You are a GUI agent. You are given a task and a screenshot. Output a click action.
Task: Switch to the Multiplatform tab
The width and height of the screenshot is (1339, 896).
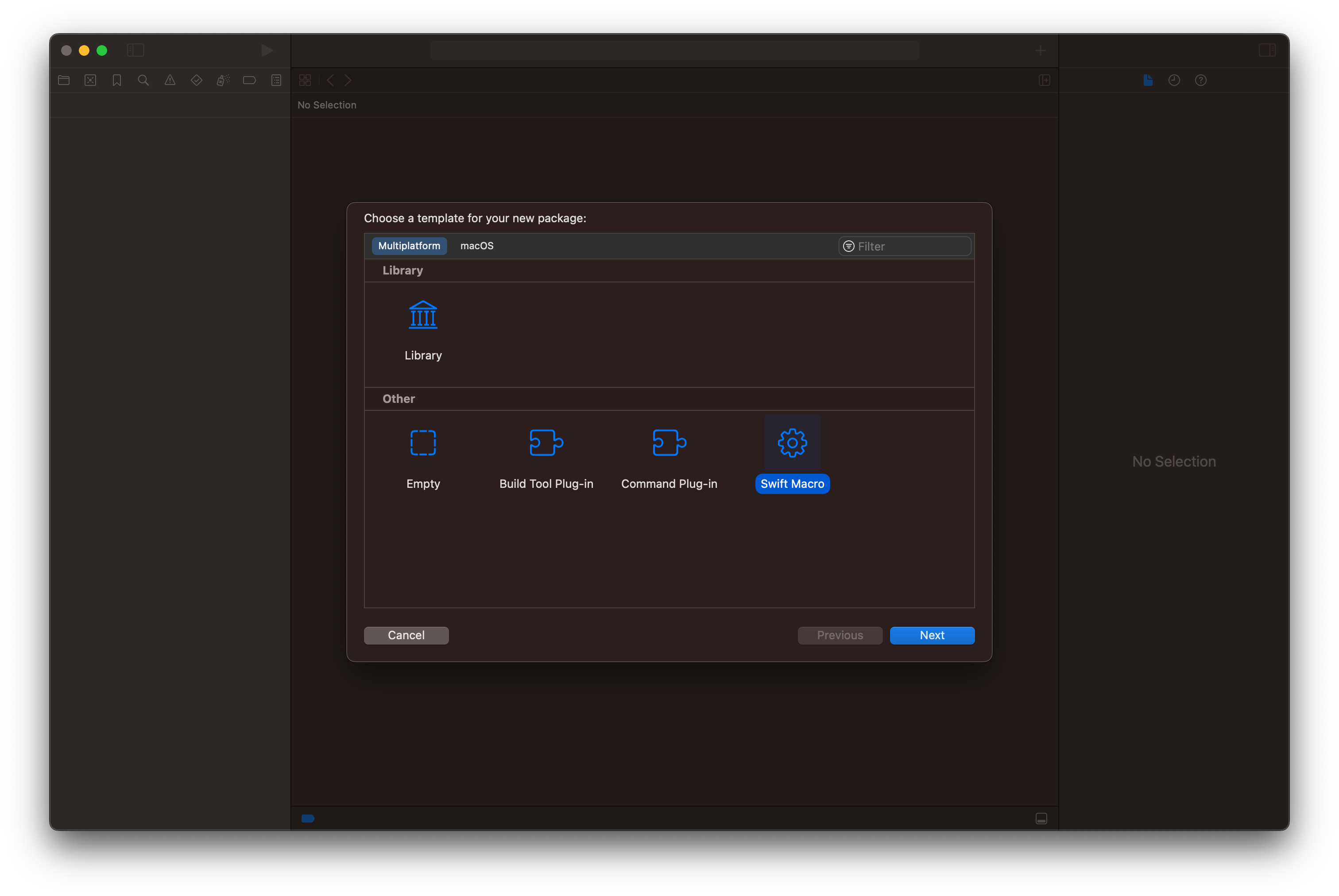click(x=409, y=246)
